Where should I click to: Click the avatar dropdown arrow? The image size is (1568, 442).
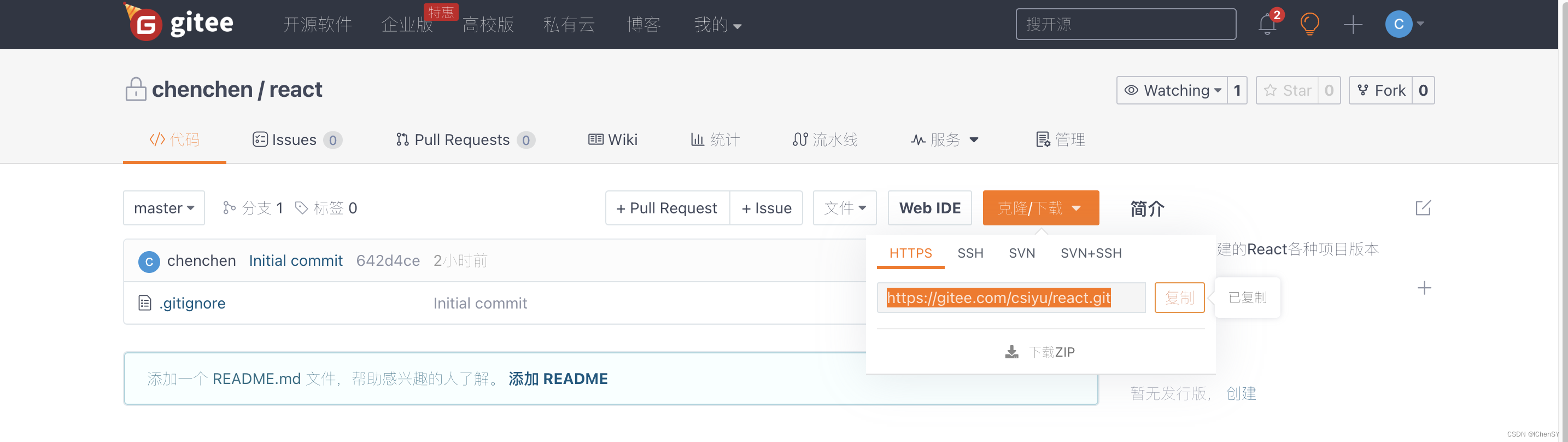coord(1420,24)
